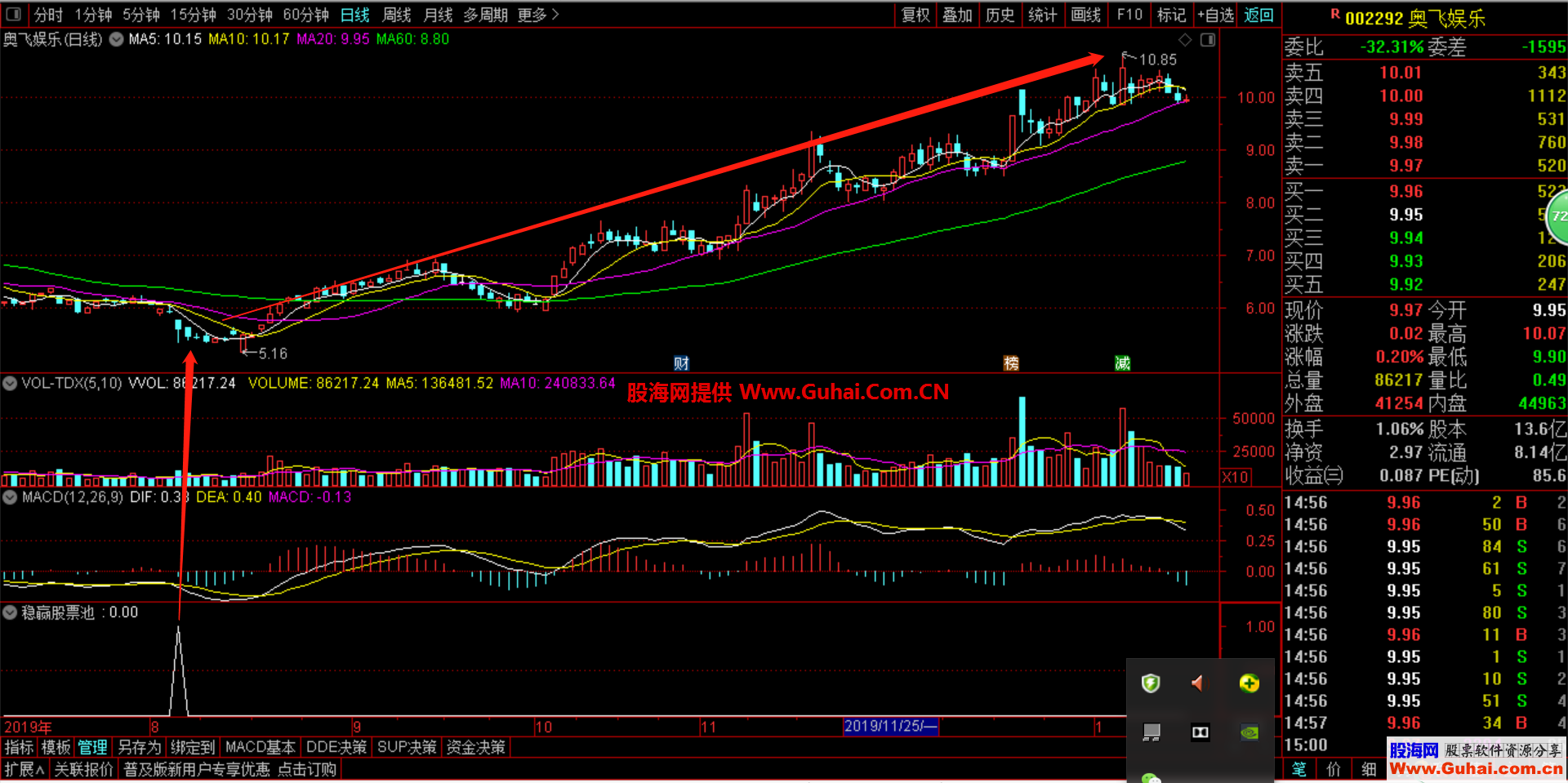Open the 多周期 multi-period view
Screen dimensions: 1568x783
coord(486,15)
